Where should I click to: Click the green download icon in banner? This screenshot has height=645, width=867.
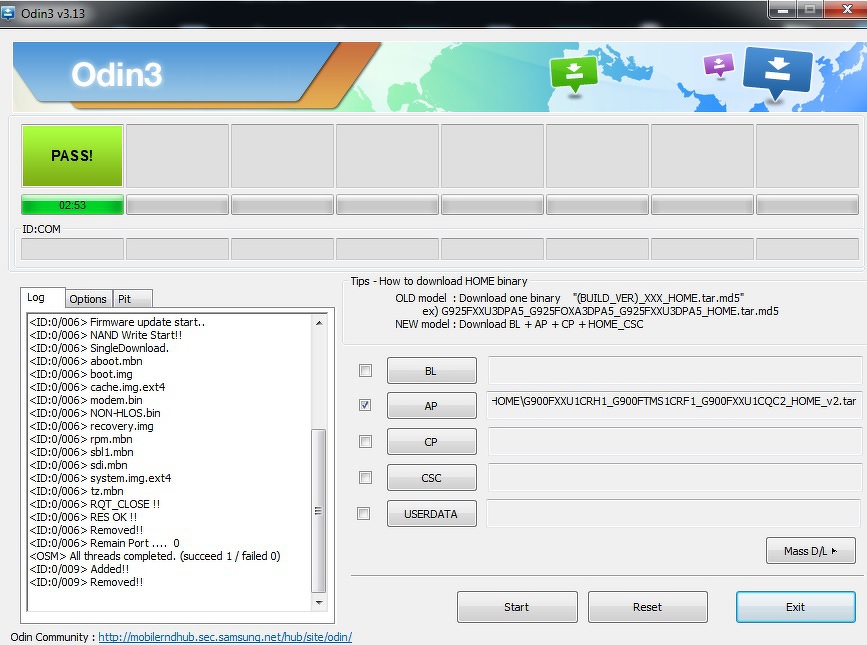pyautogui.click(x=573, y=75)
